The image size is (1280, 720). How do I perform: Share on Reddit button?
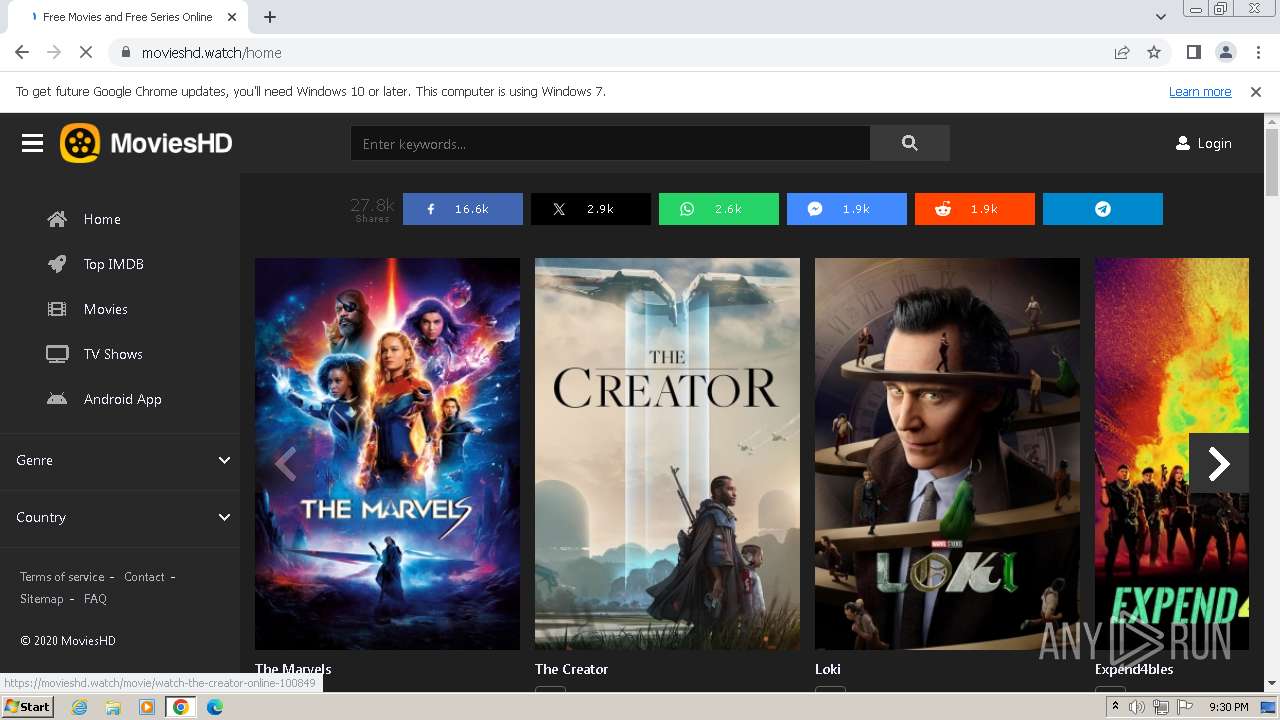975,209
